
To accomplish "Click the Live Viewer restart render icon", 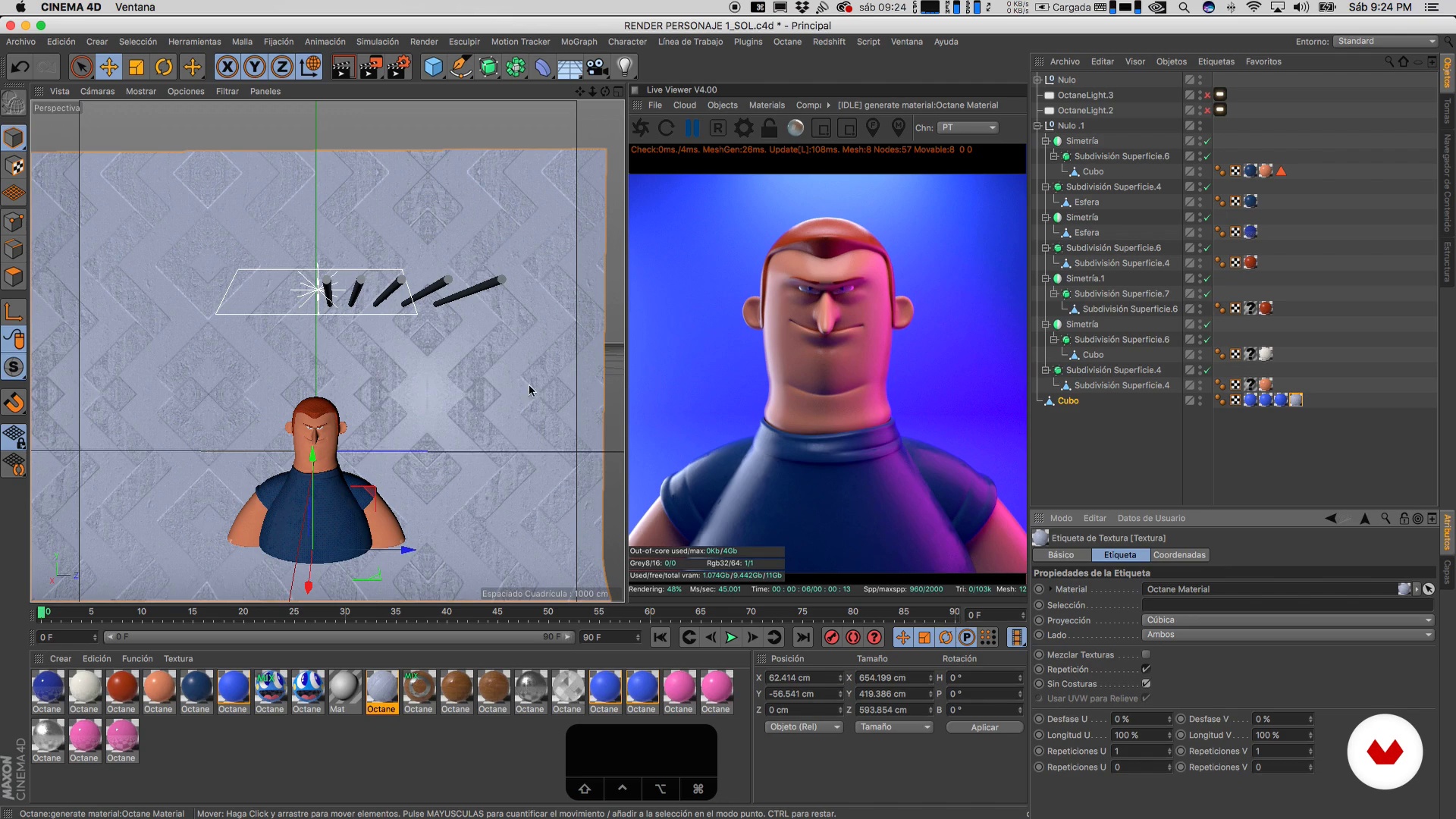I will 666,128.
